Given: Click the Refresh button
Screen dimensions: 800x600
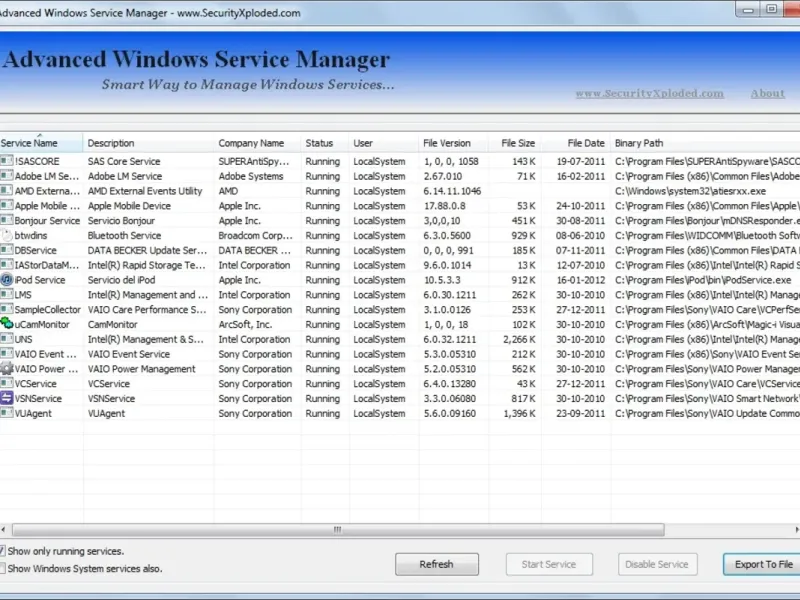Looking at the screenshot, I should pyautogui.click(x=437, y=564).
